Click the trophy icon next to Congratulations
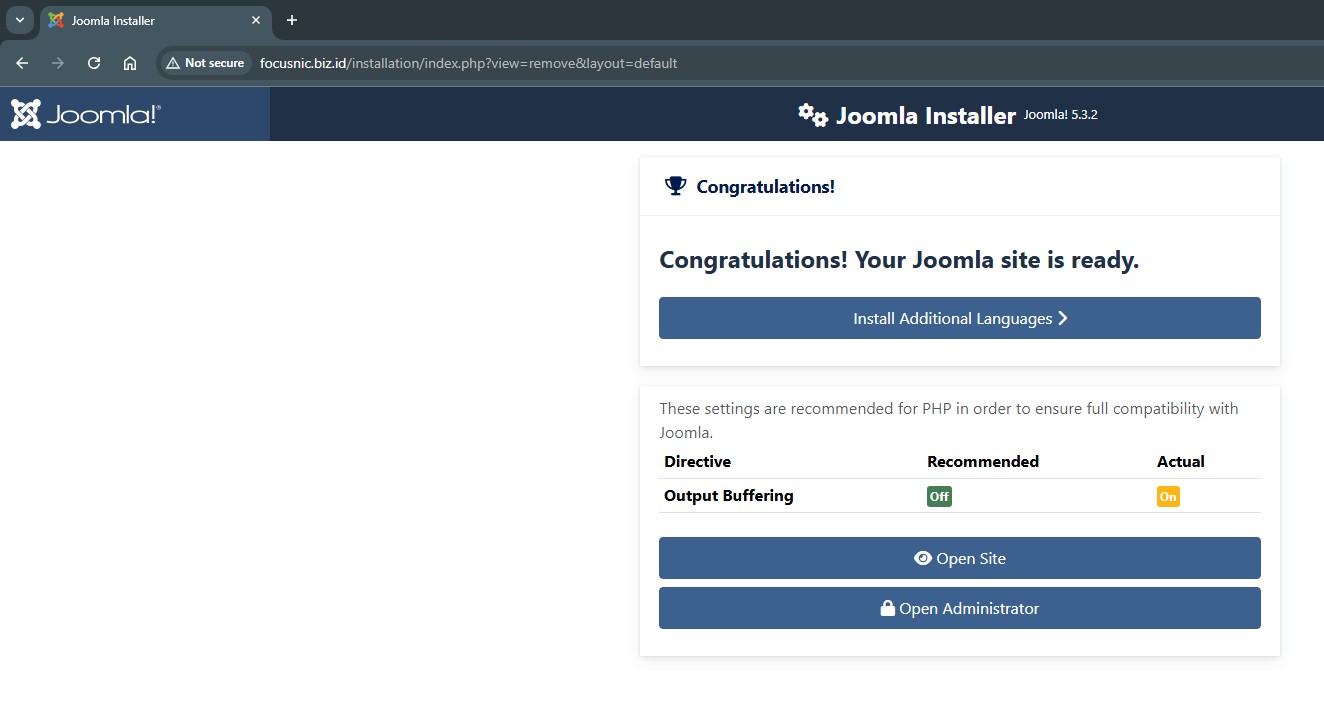Viewport: 1324px width, 703px height. [675, 186]
